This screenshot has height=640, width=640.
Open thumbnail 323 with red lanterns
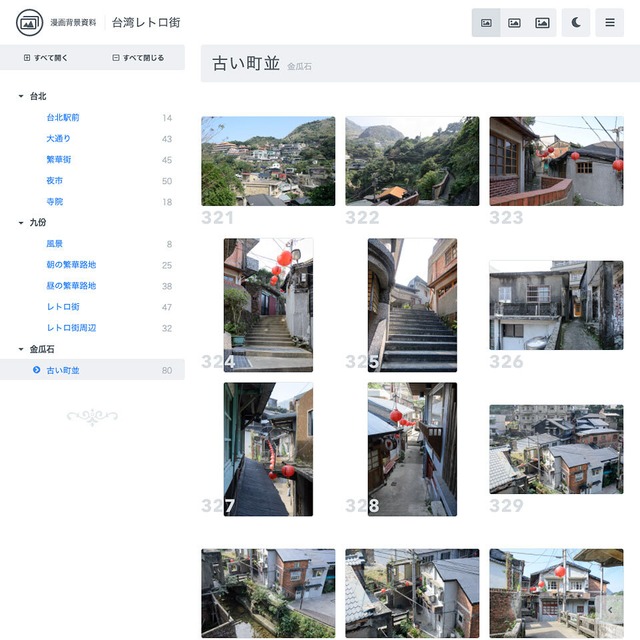pos(556,161)
